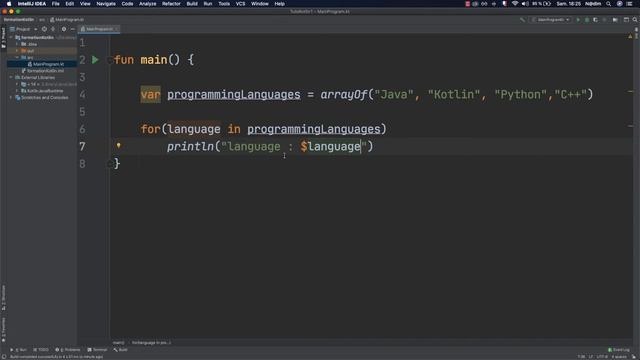Viewport: 640px width, 360px height.
Task: Click the expand all icon in Project panel
Action: click(53, 29)
